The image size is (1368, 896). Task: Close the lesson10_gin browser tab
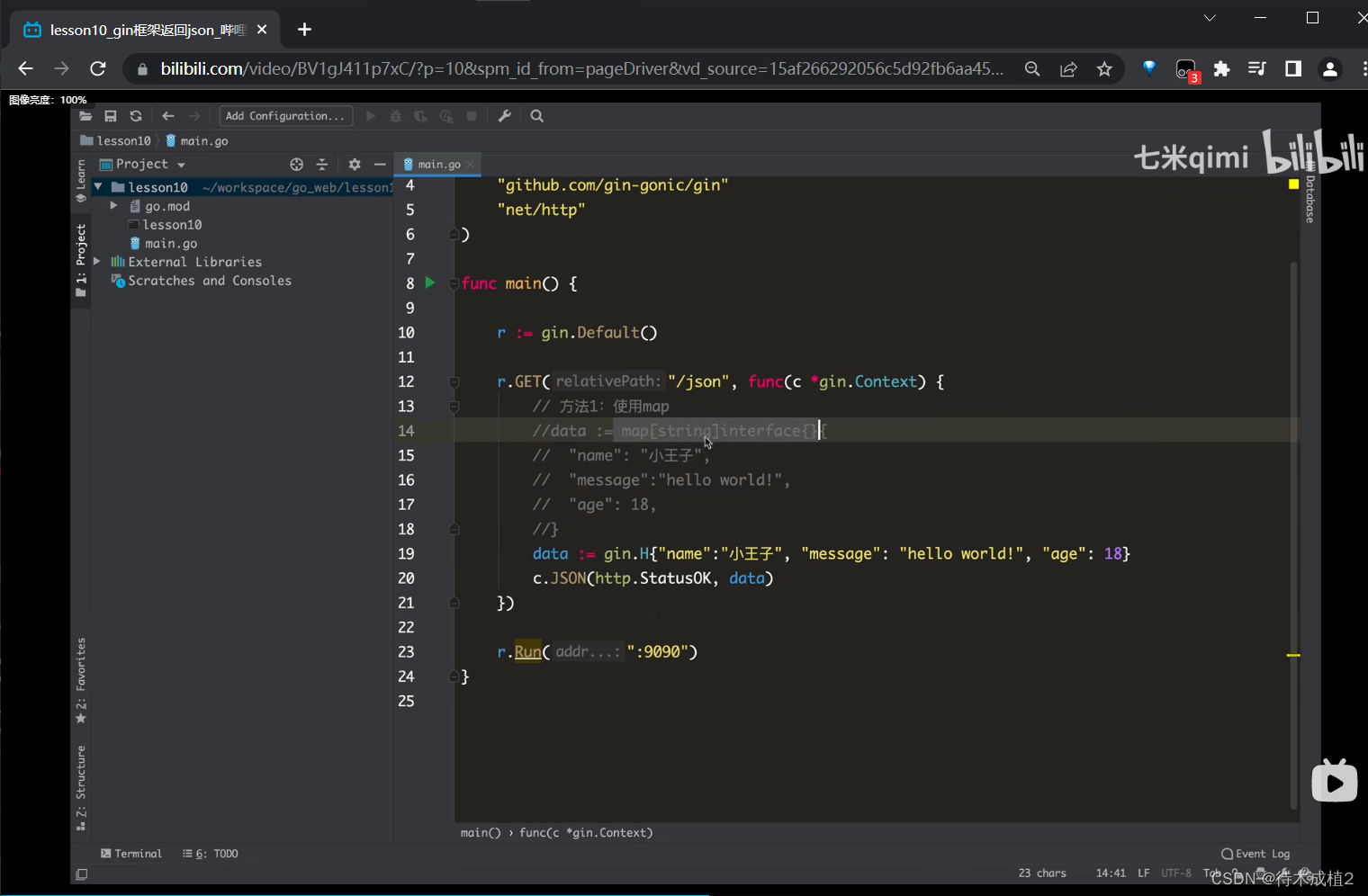click(262, 30)
